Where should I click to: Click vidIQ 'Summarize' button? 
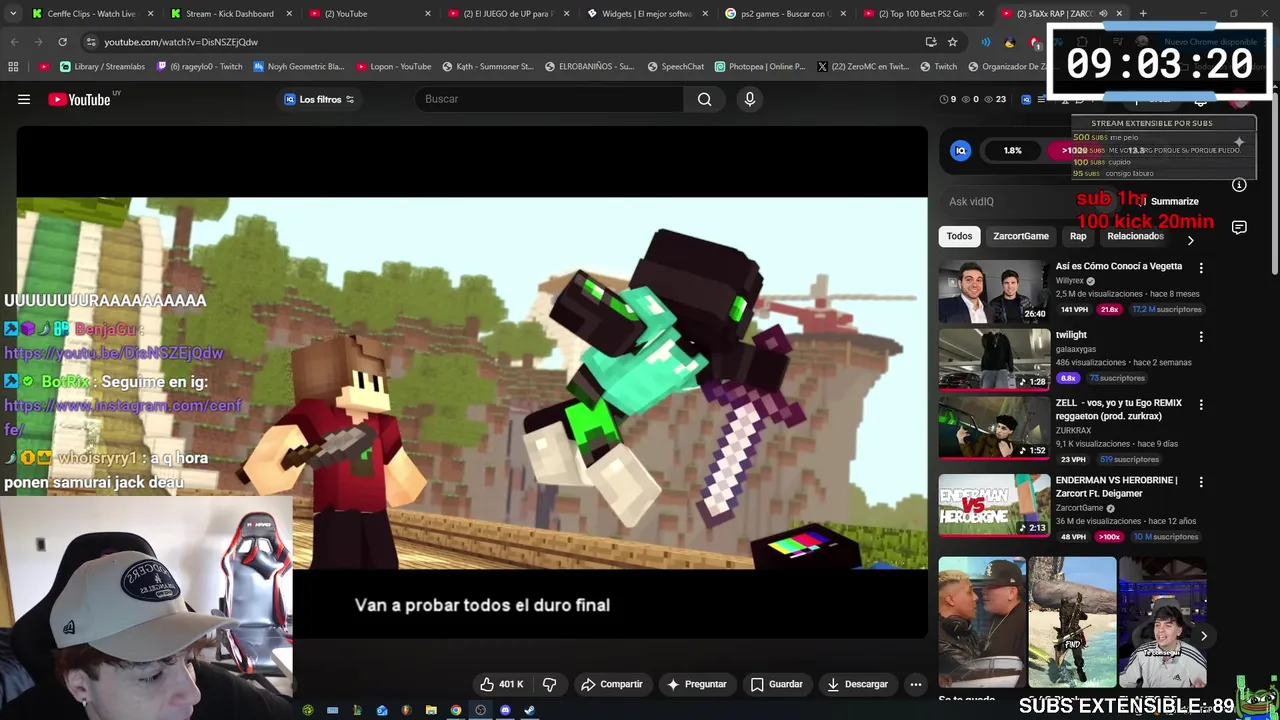coord(1168,201)
